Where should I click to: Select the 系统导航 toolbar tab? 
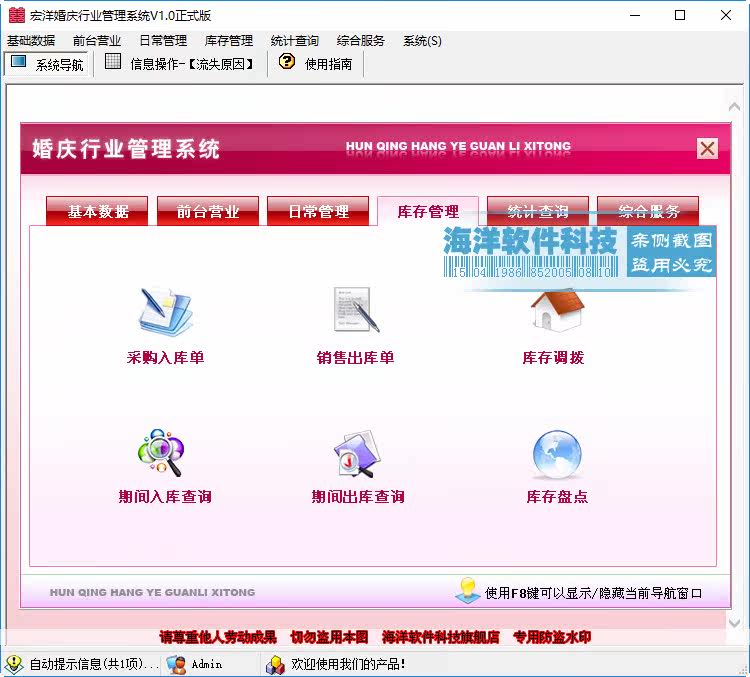(x=47, y=64)
